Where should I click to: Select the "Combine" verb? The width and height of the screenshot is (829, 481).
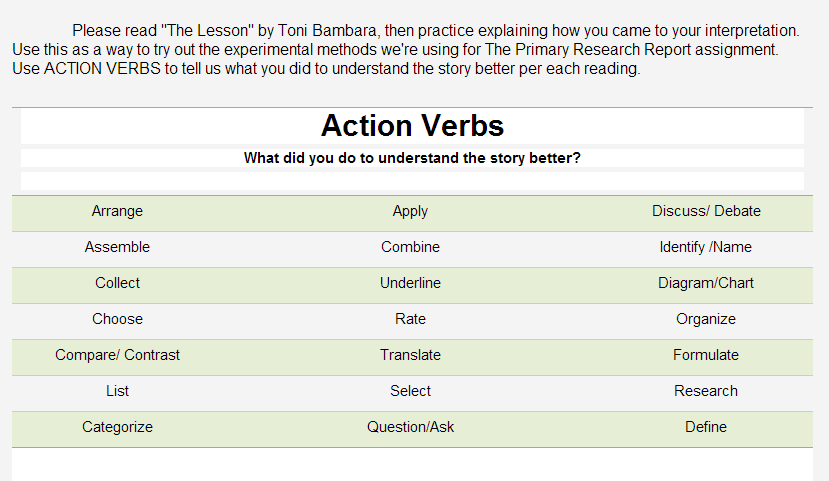[410, 247]
